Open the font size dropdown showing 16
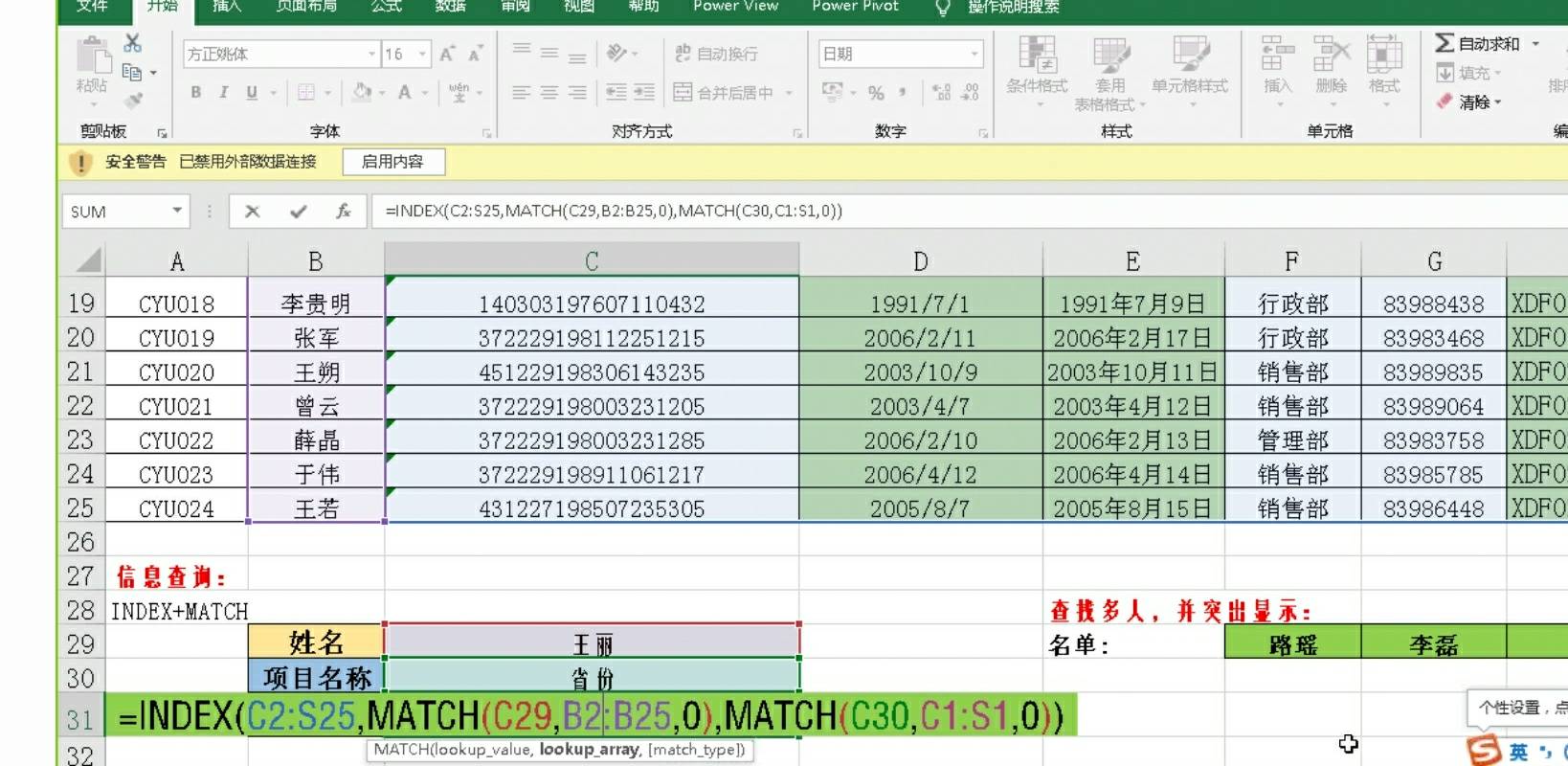This screenshot has width=1568, height=766. (422, 55)
